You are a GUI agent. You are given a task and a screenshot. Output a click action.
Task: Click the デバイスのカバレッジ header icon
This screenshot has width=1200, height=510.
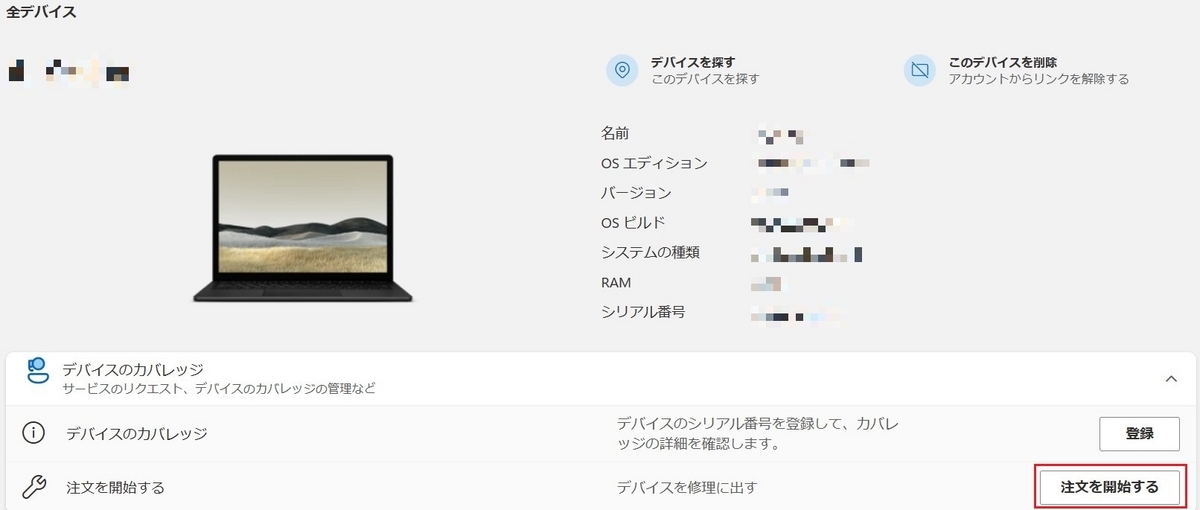[x=38, y=372]
